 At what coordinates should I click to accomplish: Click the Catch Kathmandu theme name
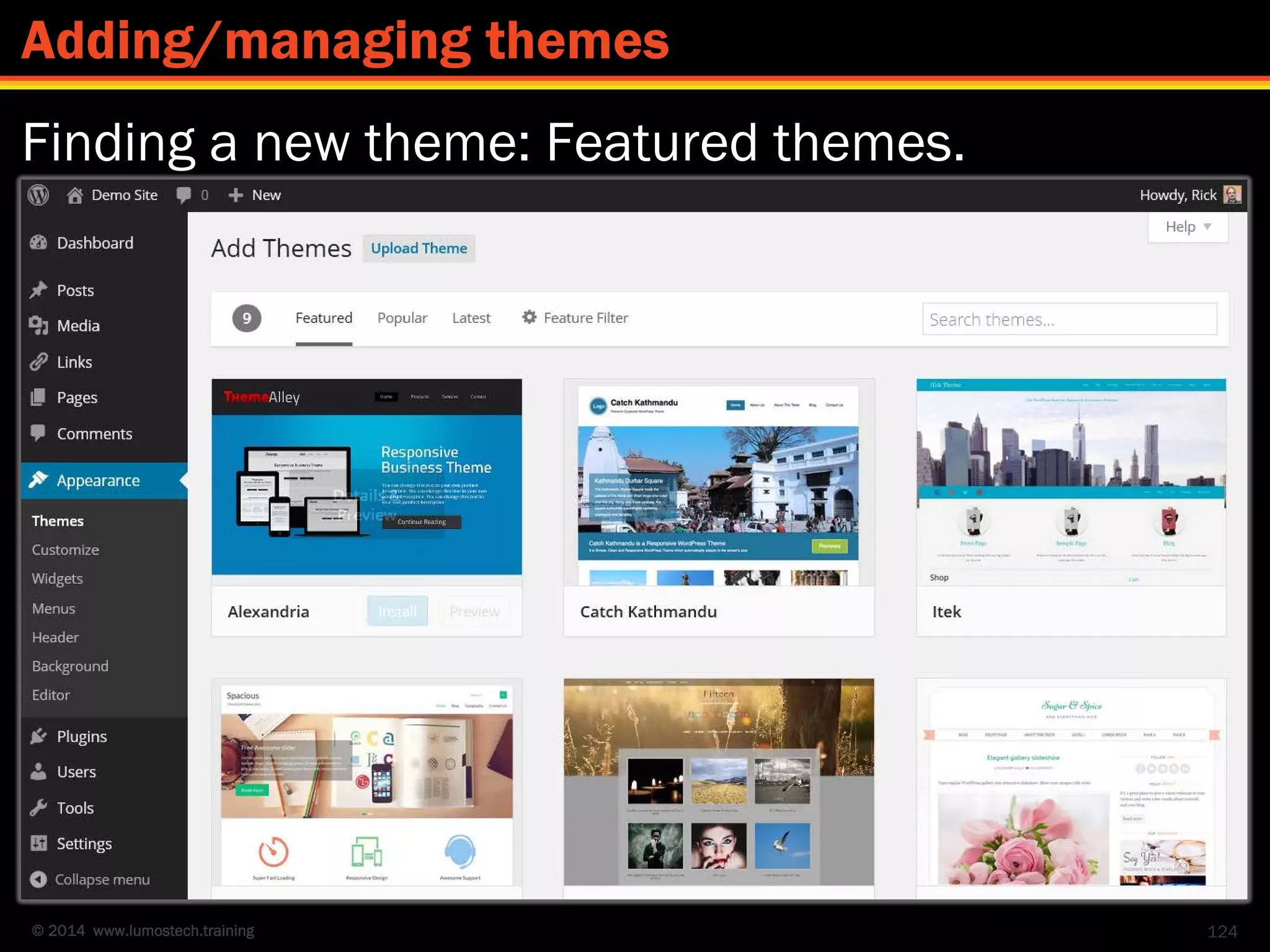click(648, 611)
